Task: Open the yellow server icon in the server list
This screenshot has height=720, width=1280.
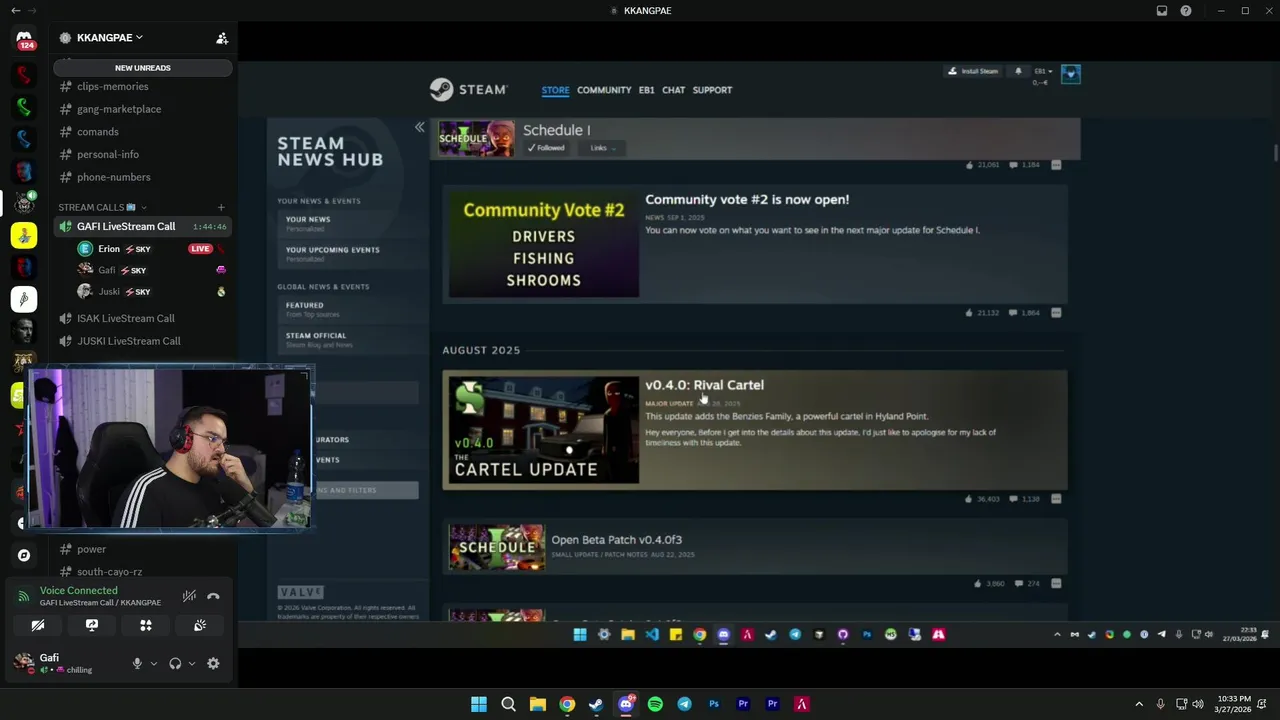Action: coord(24,235)
